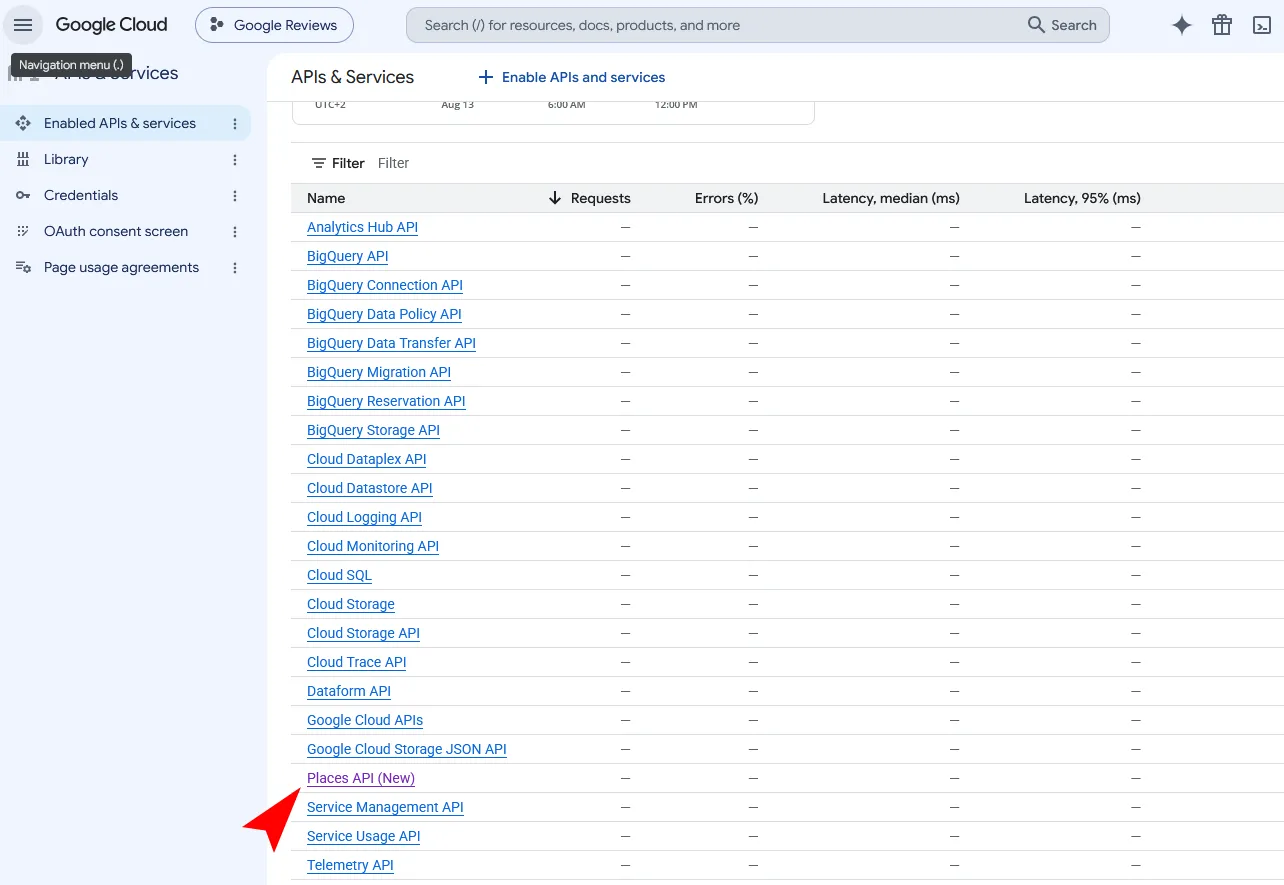Open the BigQuery Migration API link
The width and height of the screenshot is (1284, 885).
pyautogui.click(x=379, y=373)
